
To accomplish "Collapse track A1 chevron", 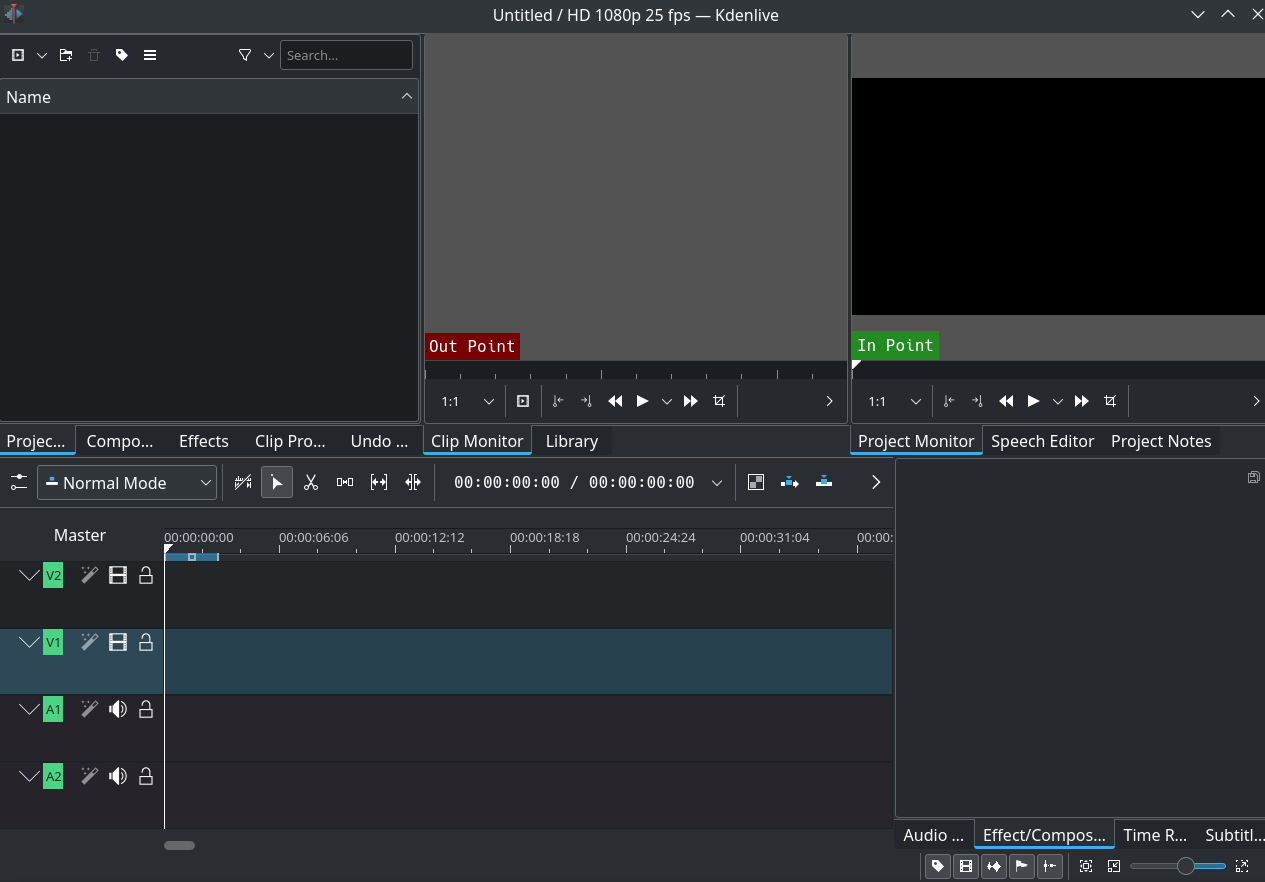I will [x=29, y=709].
